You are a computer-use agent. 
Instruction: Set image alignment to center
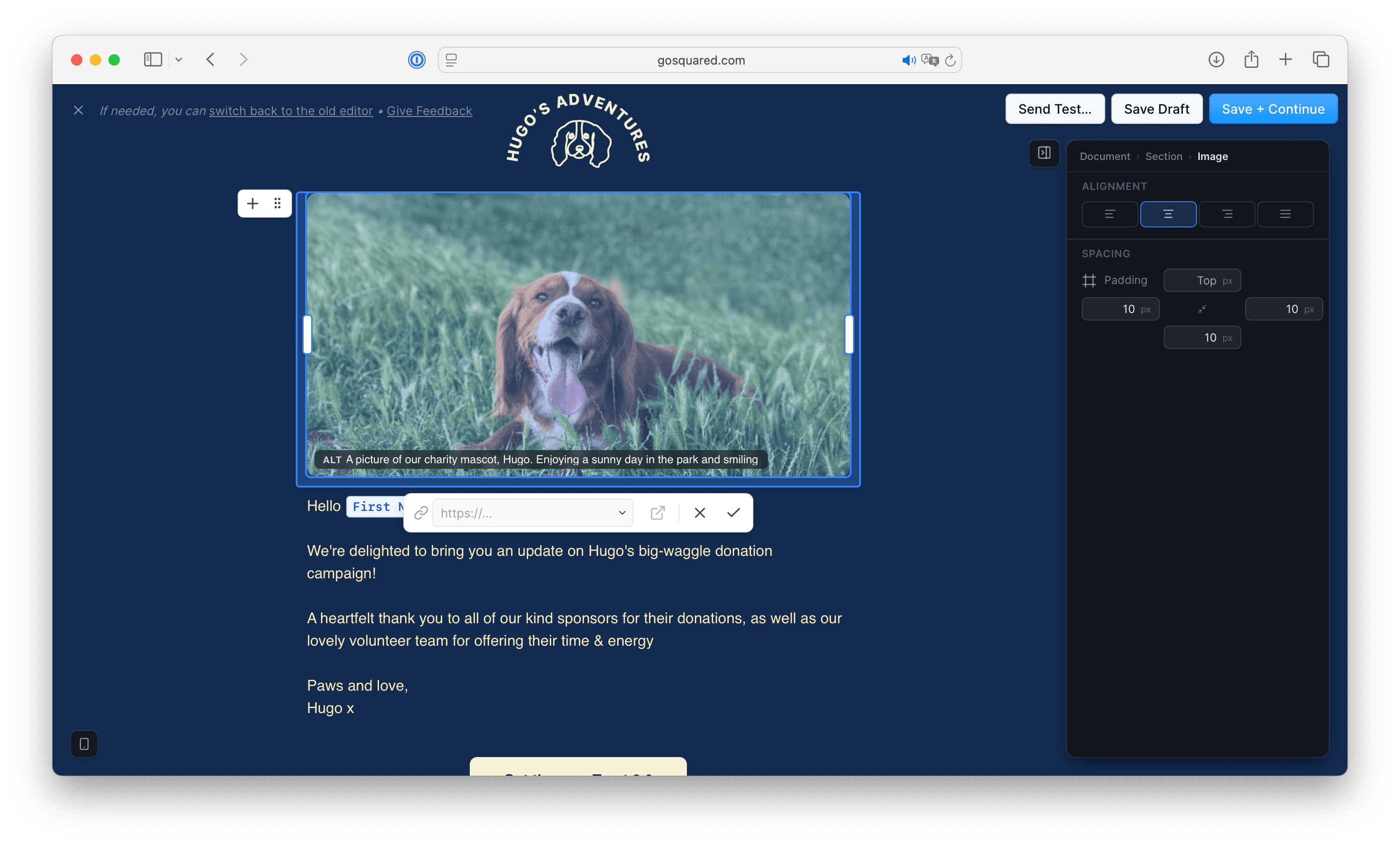point(1167,214)
